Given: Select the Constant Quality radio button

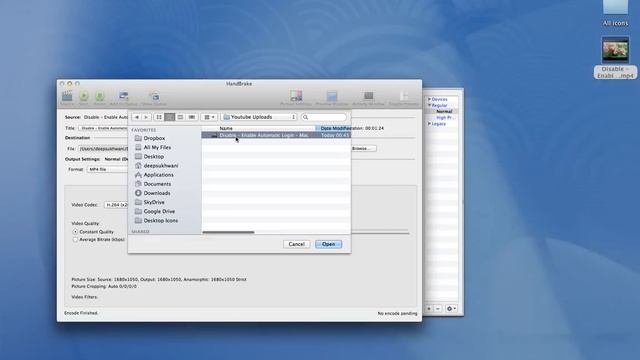Looking at the screenshot, I should 75,232.
